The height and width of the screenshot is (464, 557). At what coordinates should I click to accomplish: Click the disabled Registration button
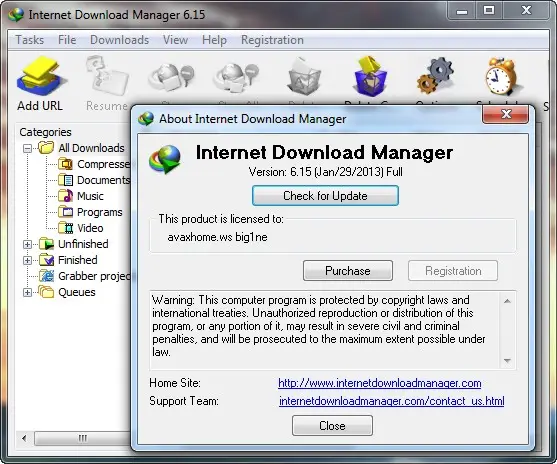tap(453, 271)
